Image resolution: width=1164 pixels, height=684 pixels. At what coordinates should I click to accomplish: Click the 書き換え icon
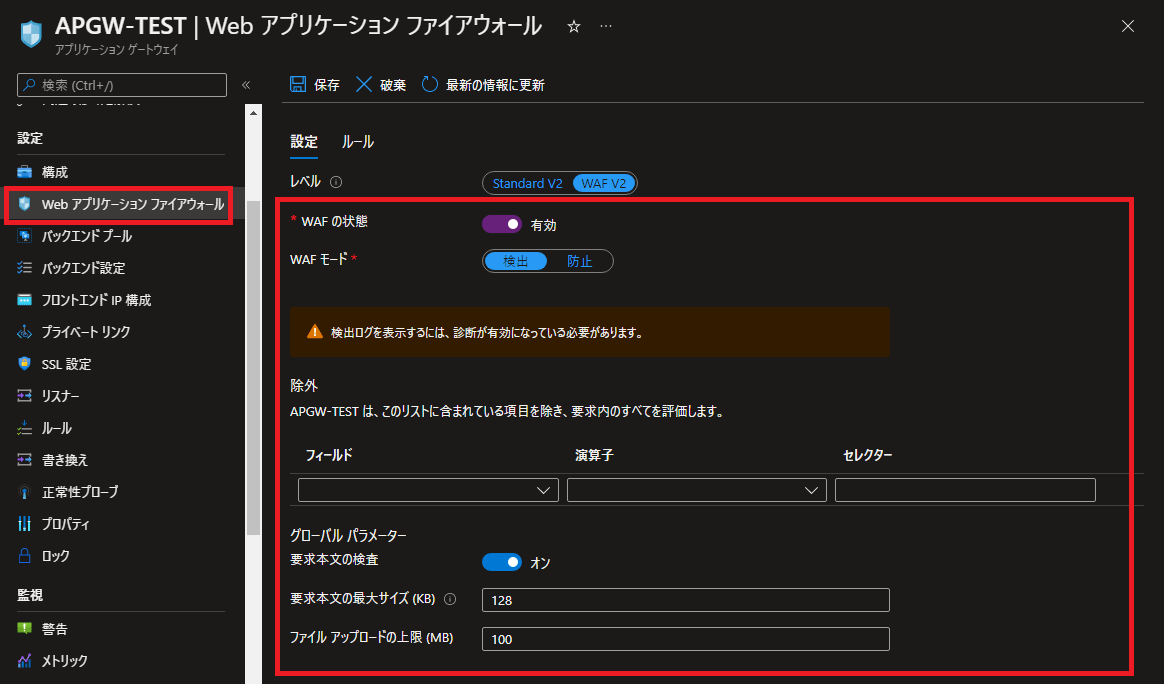coord(24,460)
